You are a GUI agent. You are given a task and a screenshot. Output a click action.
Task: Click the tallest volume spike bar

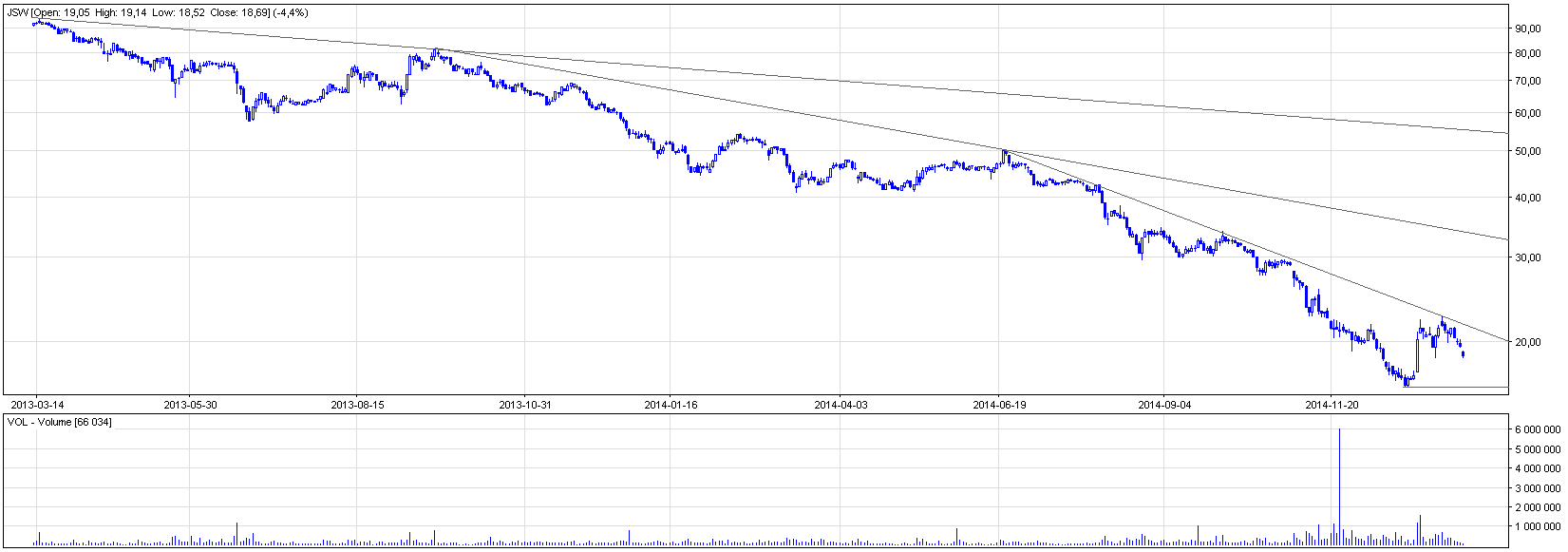tap(1339, 486)
